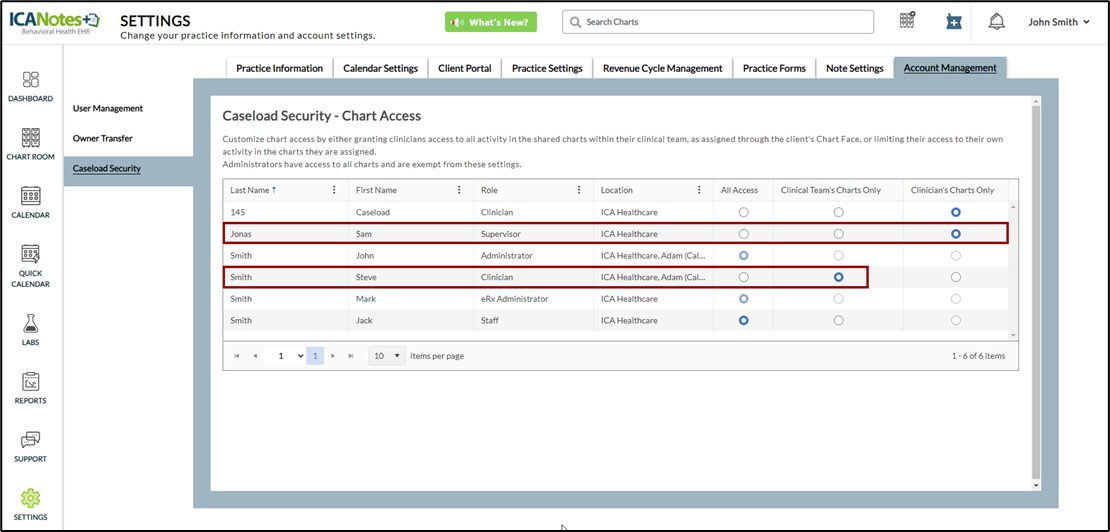Open the Support chat icon
Screen dimensions: 1110x532
point(30,440)
